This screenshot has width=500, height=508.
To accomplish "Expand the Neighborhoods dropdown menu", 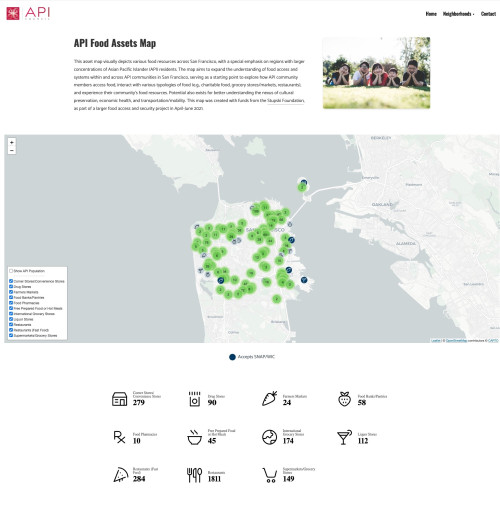I will (x=458, y=14).
